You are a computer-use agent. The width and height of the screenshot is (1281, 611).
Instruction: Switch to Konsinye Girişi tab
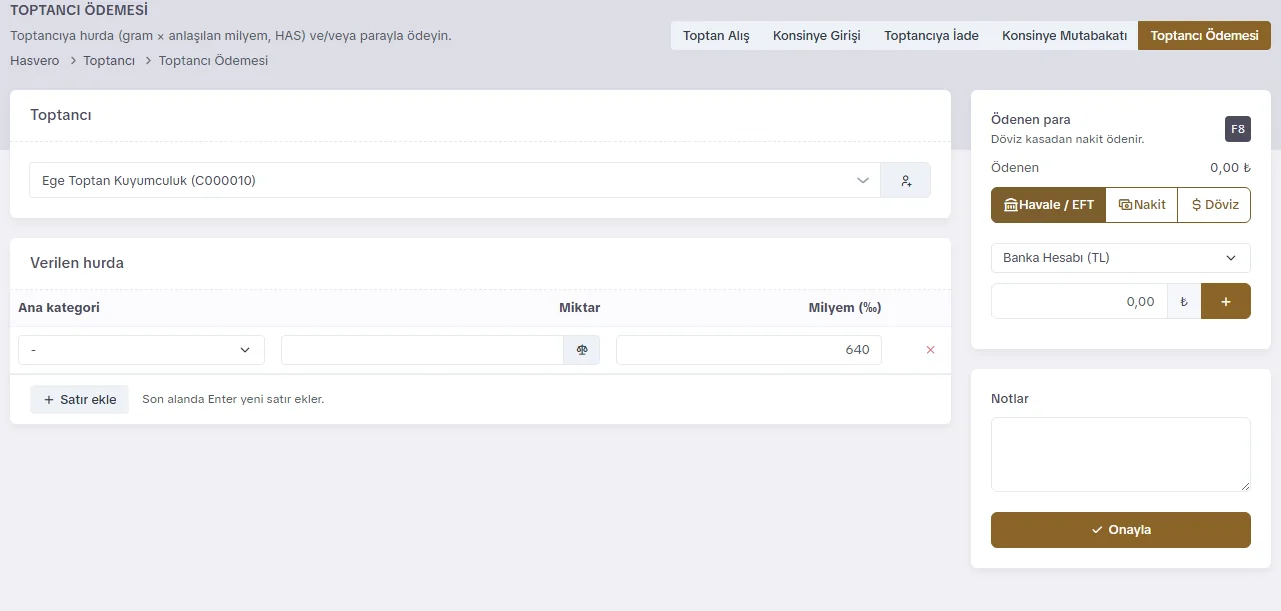coord(817,36)
